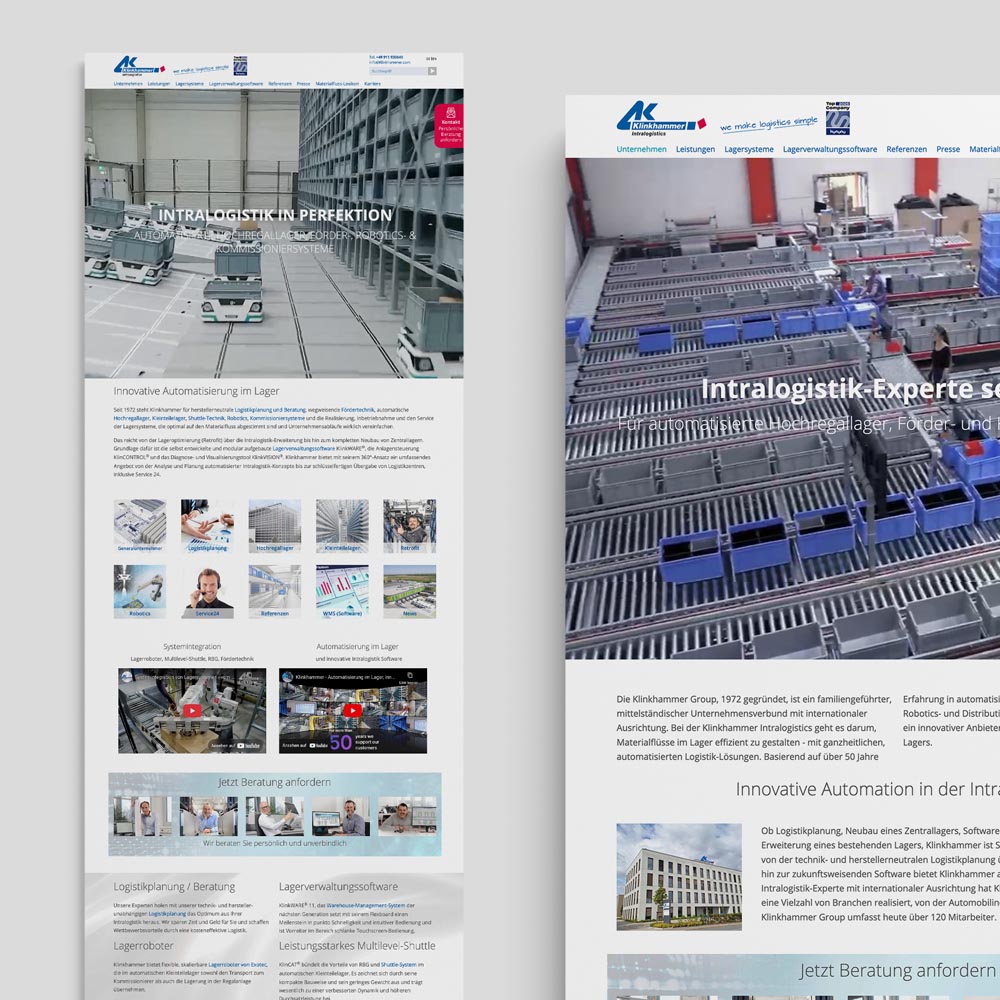
Task: Play the Systemintegration YouTube video
Action: click(x=191, y=710)
